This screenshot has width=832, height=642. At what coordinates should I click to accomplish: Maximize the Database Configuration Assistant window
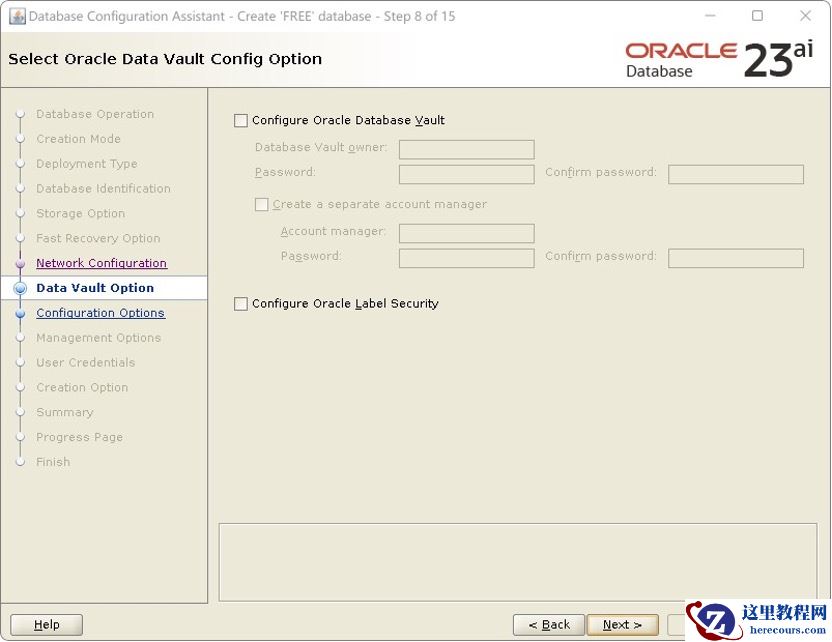point(758,16)
